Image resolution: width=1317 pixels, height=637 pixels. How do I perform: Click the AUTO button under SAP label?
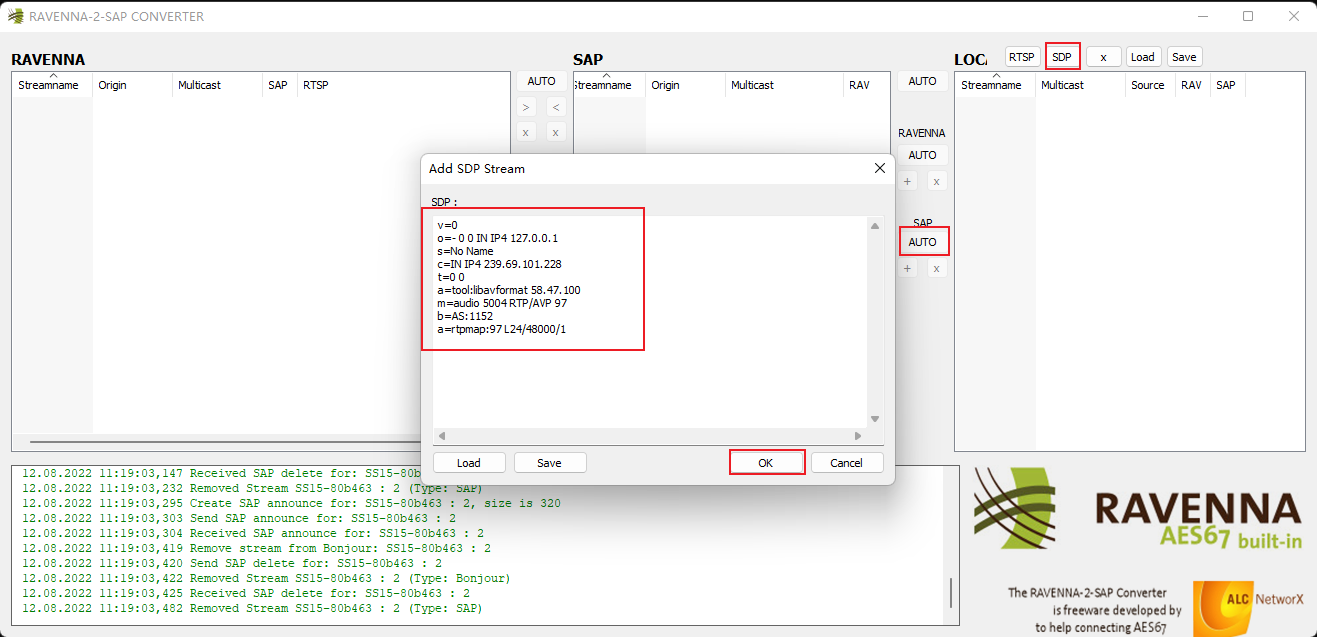point(922,242)
